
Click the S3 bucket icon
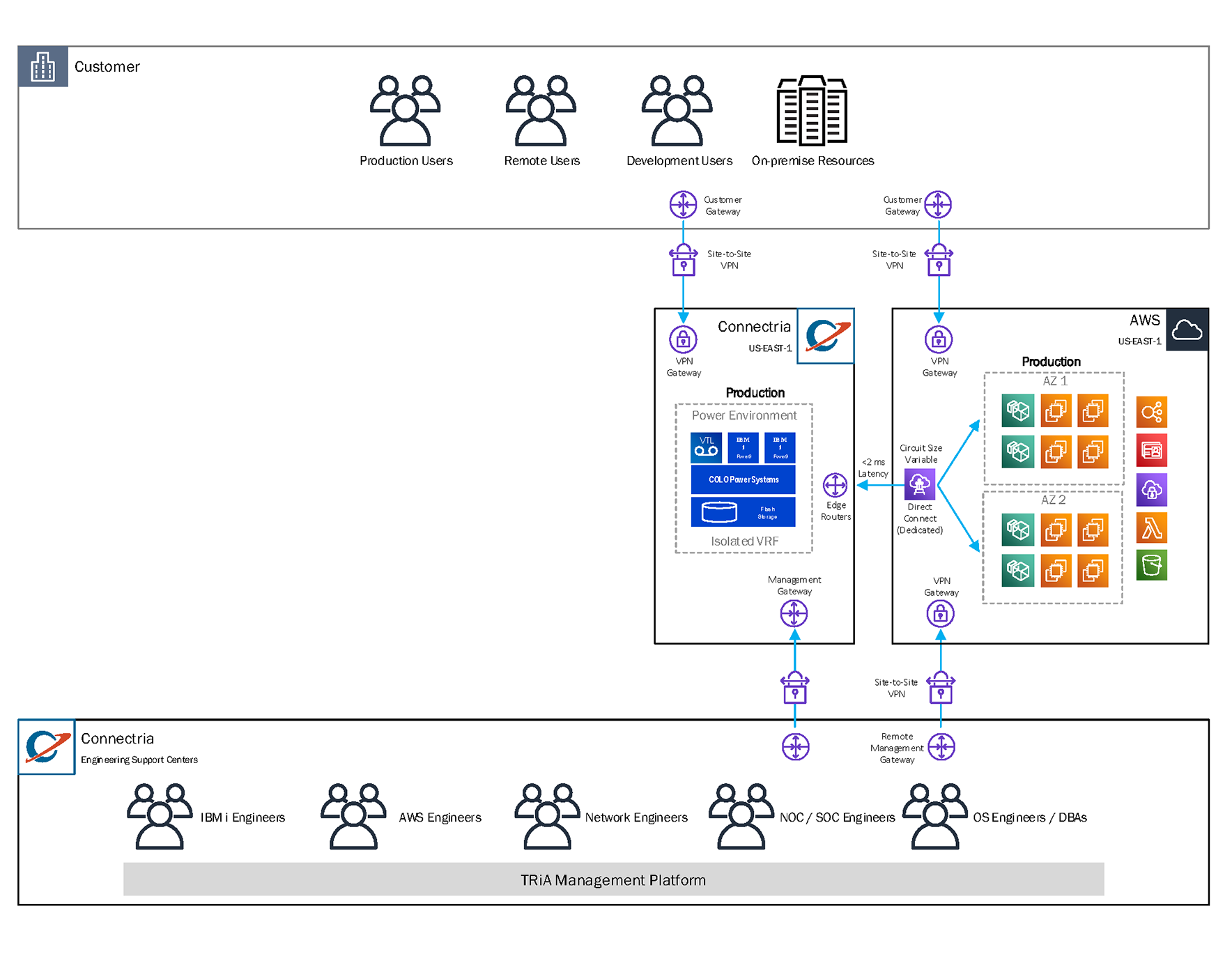(1151, 565)
